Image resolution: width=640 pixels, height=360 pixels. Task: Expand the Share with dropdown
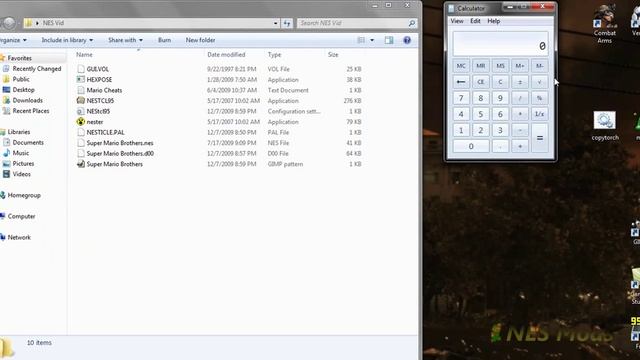pyautogui.click(x=125, y=40)
